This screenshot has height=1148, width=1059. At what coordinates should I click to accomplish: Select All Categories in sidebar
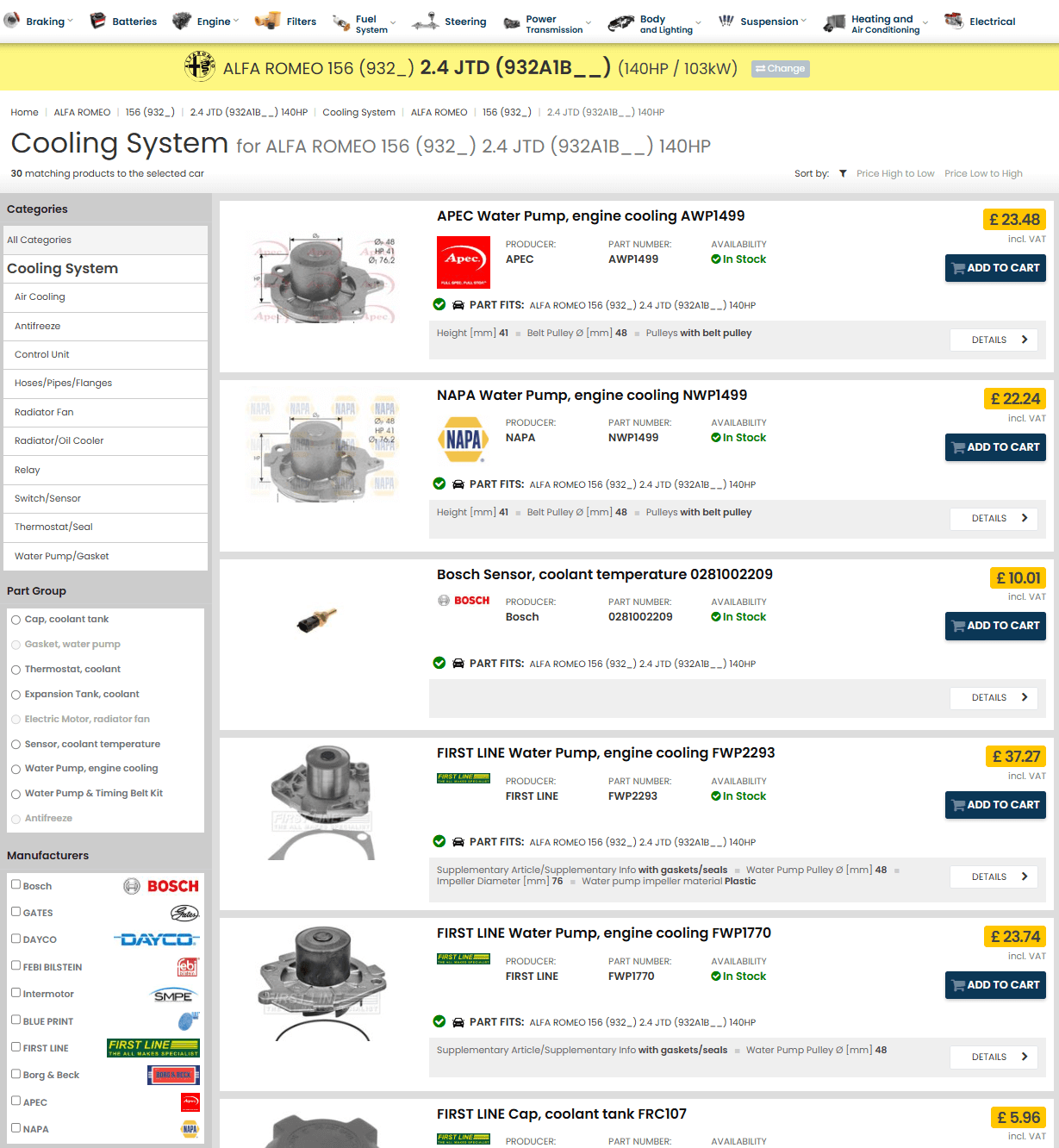click(106, 240)
